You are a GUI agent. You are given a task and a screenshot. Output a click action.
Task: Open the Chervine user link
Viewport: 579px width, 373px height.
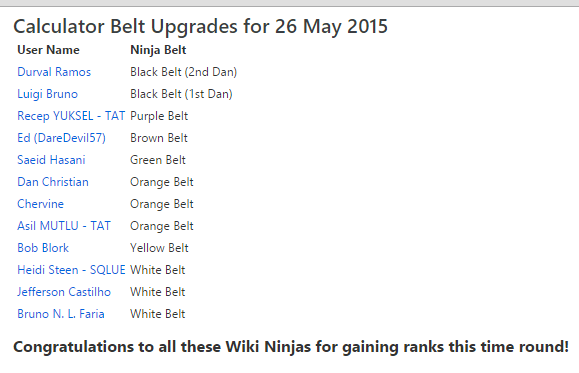(40, 204)
